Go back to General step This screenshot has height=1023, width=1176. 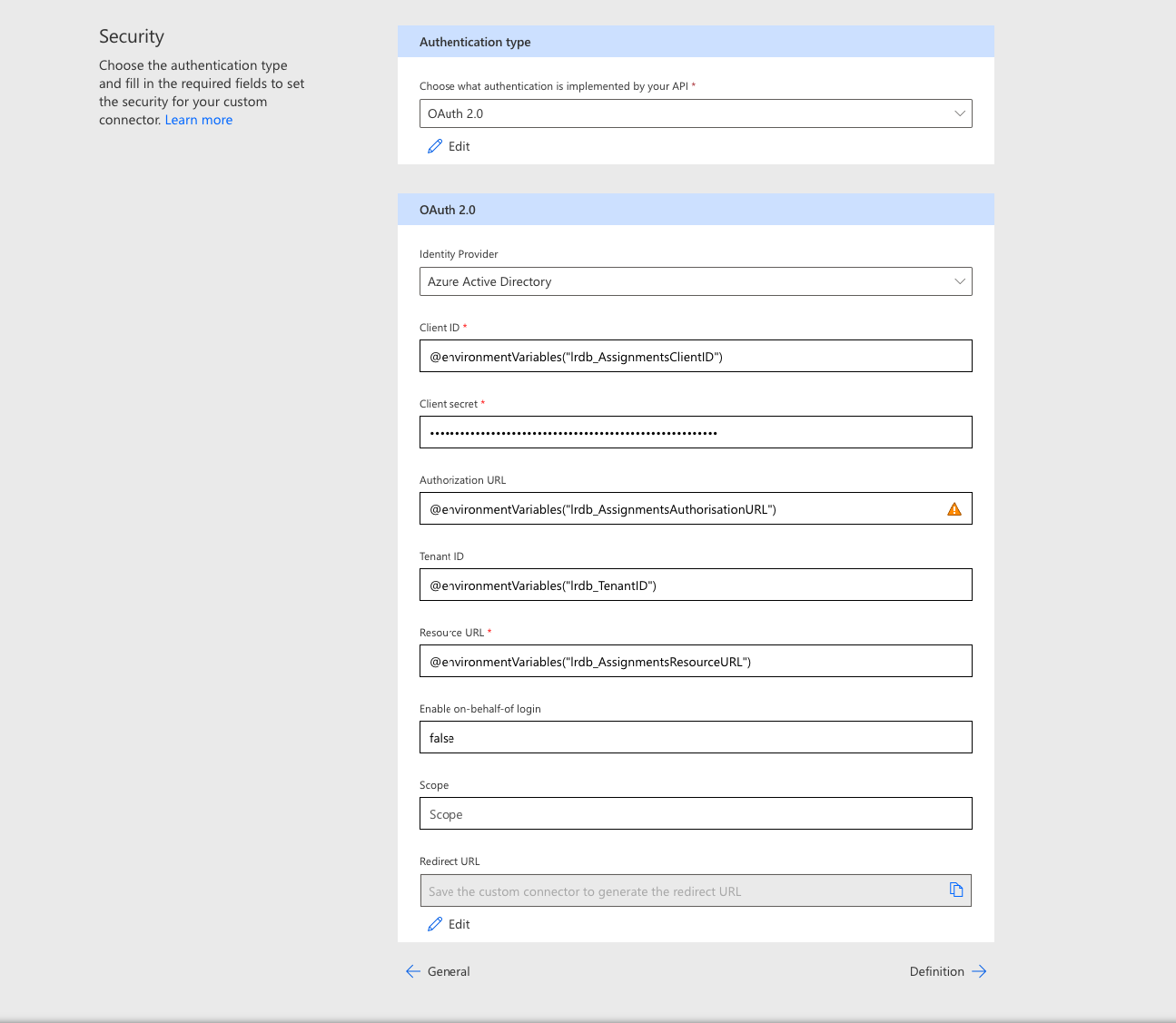[x=438, y=971]
